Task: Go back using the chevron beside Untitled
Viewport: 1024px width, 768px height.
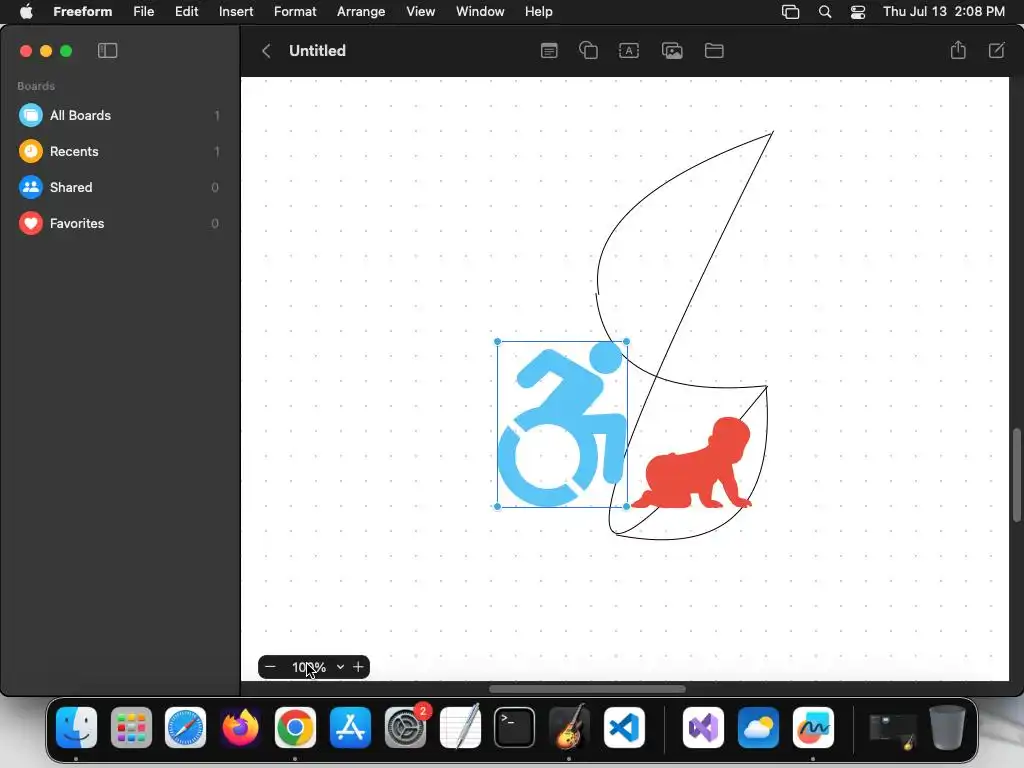Action: pos(266,51)
